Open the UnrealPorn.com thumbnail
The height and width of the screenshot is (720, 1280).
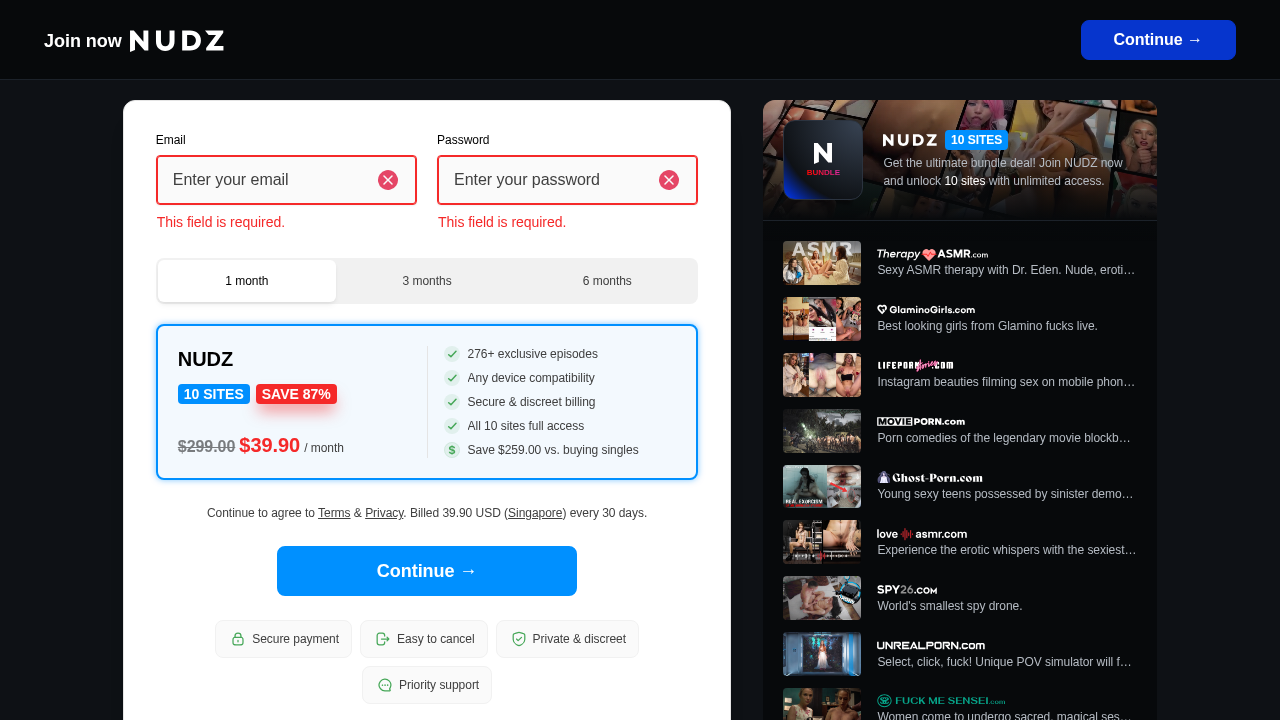click(822, 655)
